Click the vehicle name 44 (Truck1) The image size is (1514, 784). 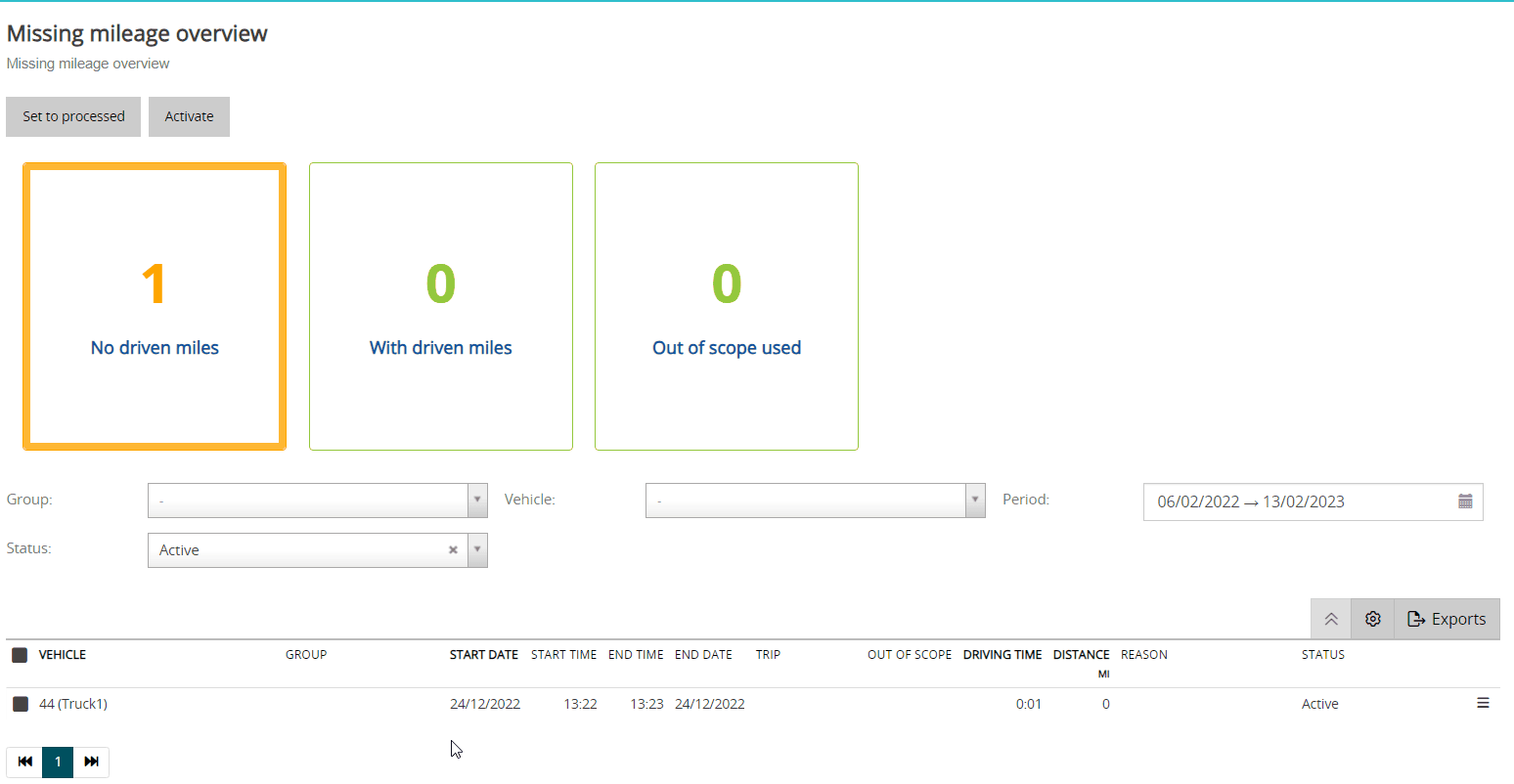point(73,704)
